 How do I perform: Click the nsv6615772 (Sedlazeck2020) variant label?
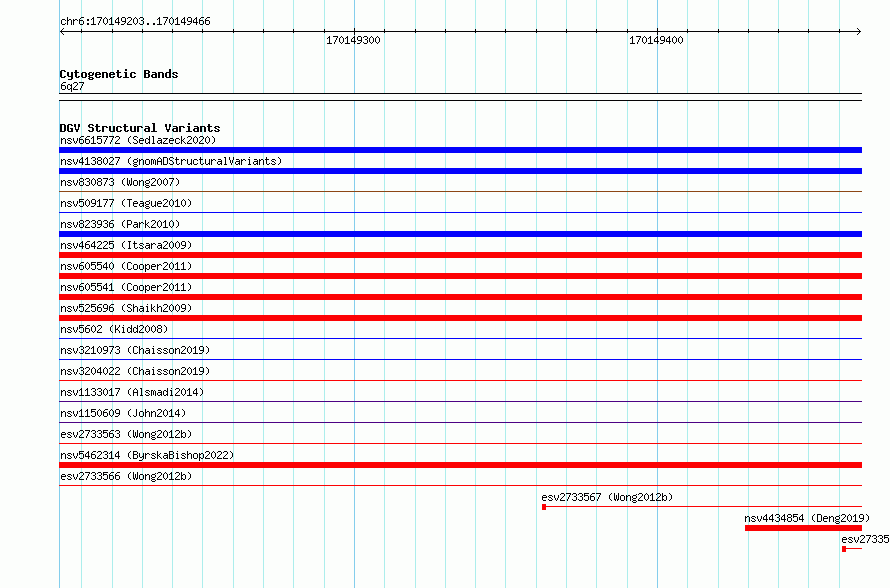click(138, 140)
